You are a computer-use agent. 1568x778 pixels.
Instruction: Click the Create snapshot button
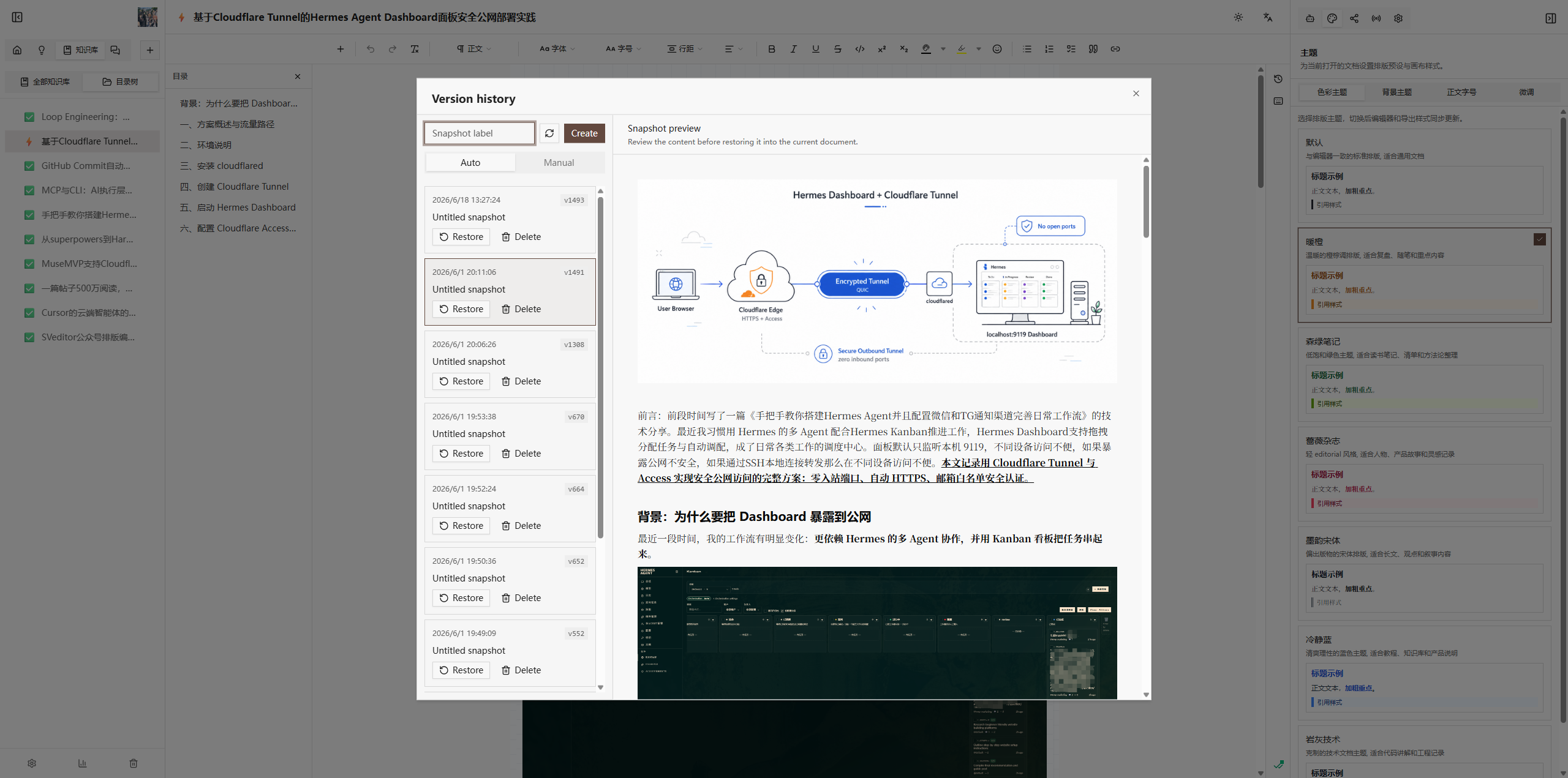[584, 133]
